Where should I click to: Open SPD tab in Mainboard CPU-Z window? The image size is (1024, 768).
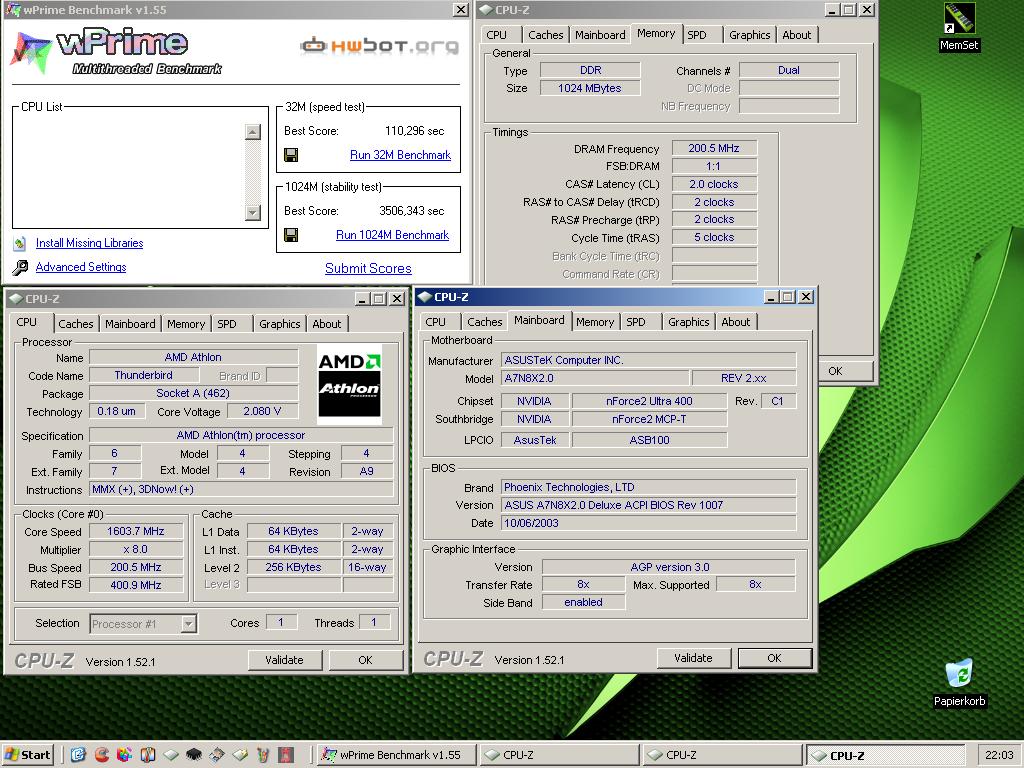(635, 322)
